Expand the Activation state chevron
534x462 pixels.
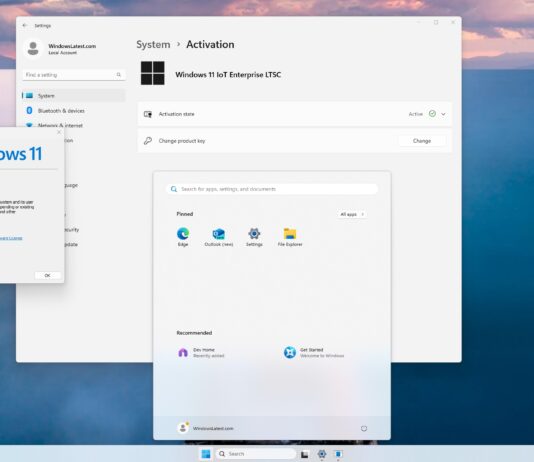click(443, 114)
